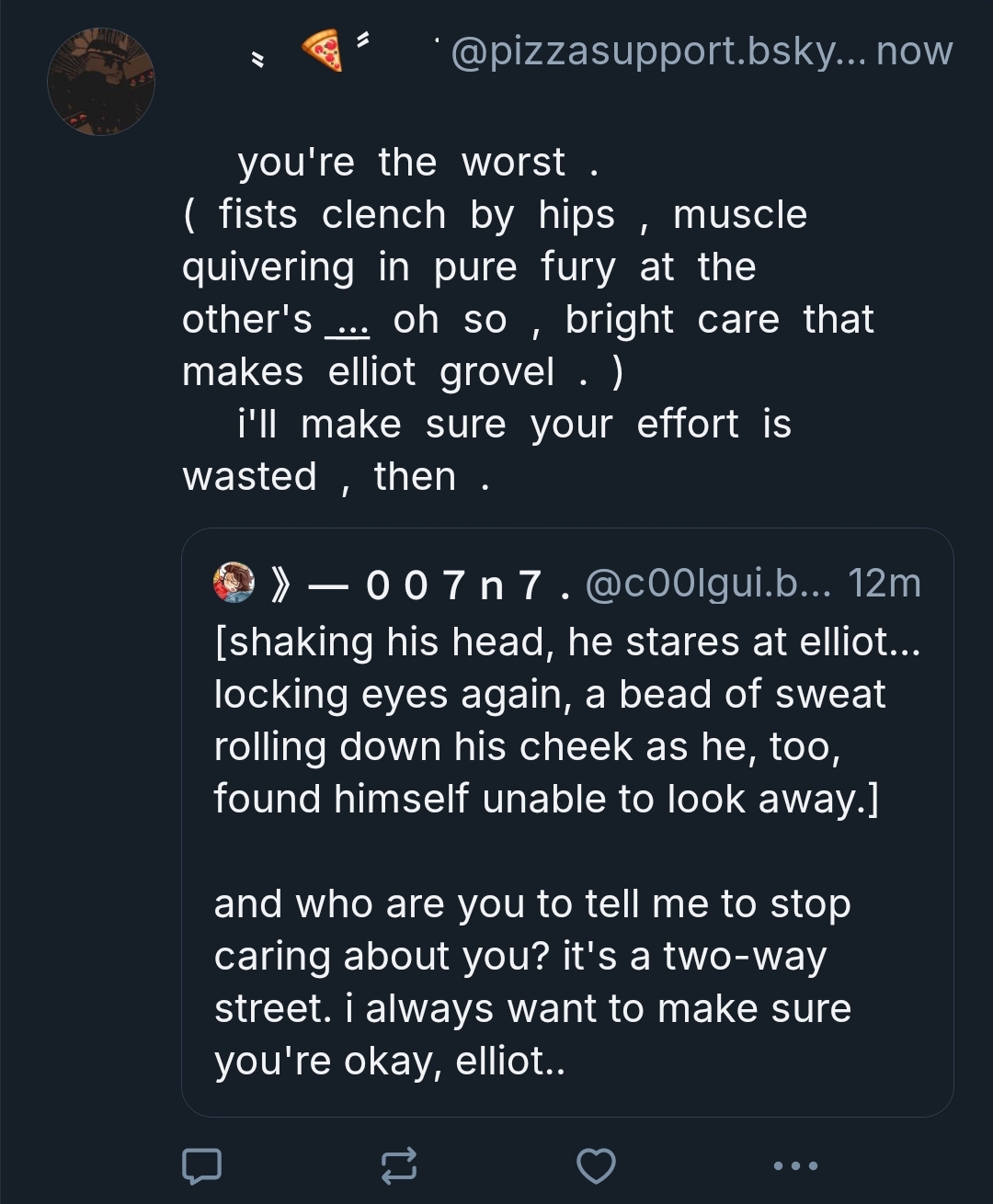The width and height of the screenshot is (993, 1204).
Task: Reply to the pizzasupport post
Action: [201, 1165]
